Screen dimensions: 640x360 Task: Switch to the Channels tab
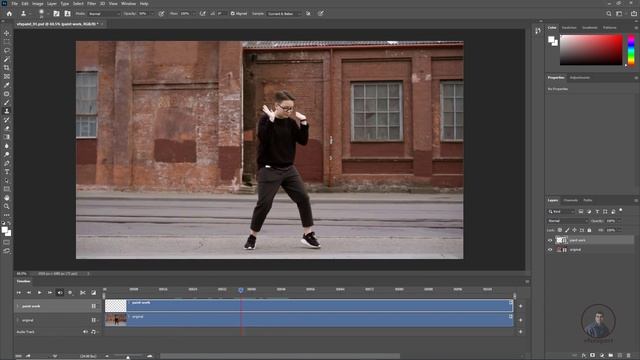coord(570,200)
